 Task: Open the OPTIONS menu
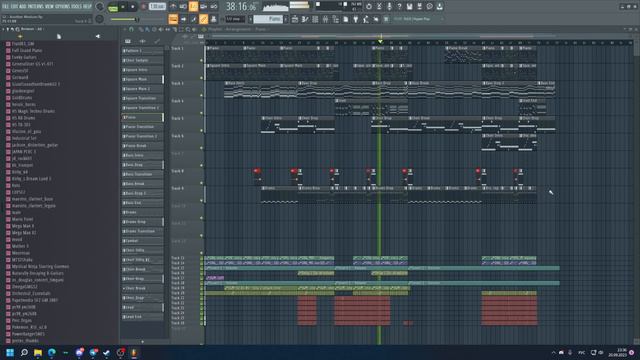point(62,7)
